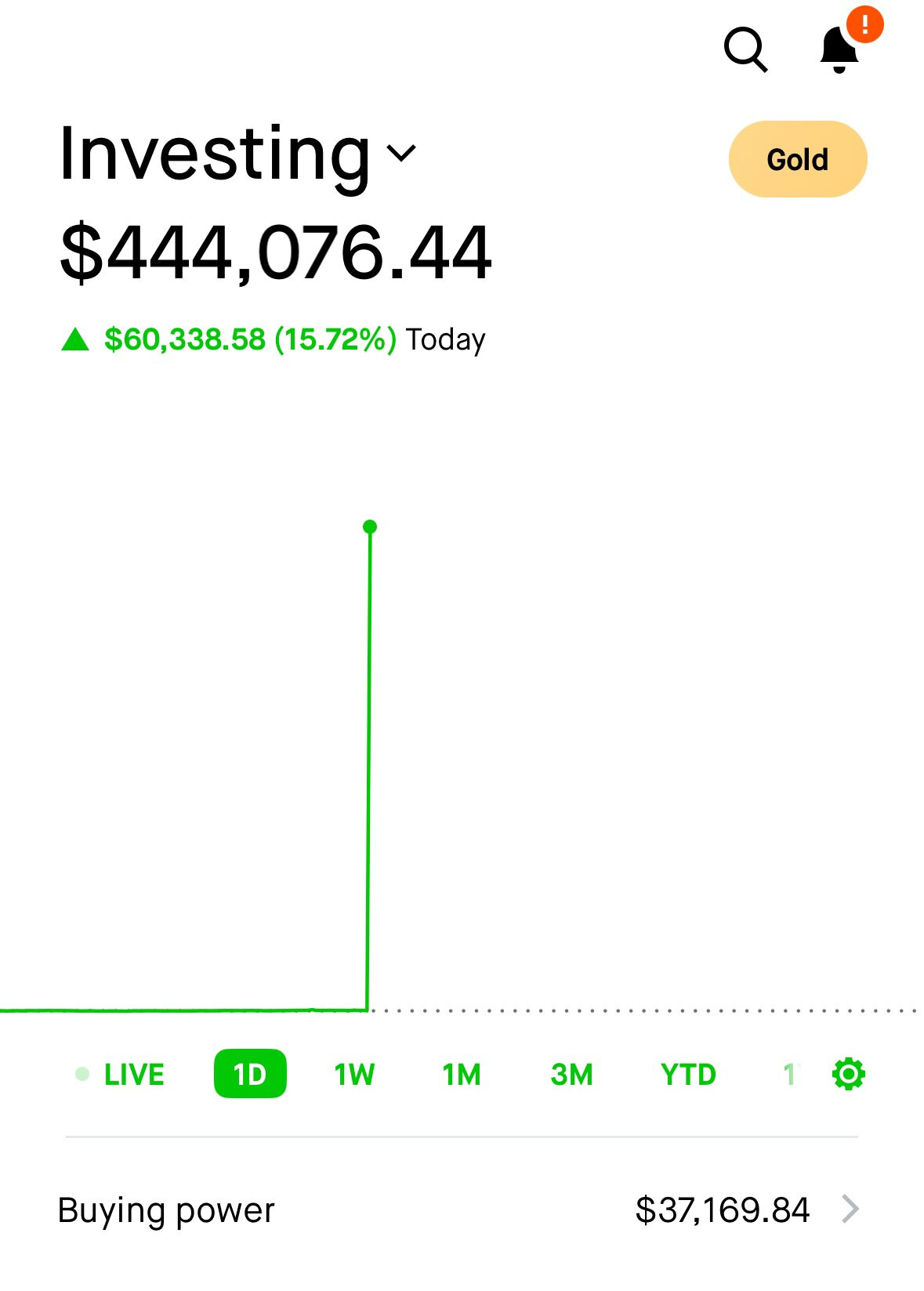The height and width of the screenshot is (1291, 924).
Task: Switch to the 1M range tab
Action: (x=462, y=1074)
